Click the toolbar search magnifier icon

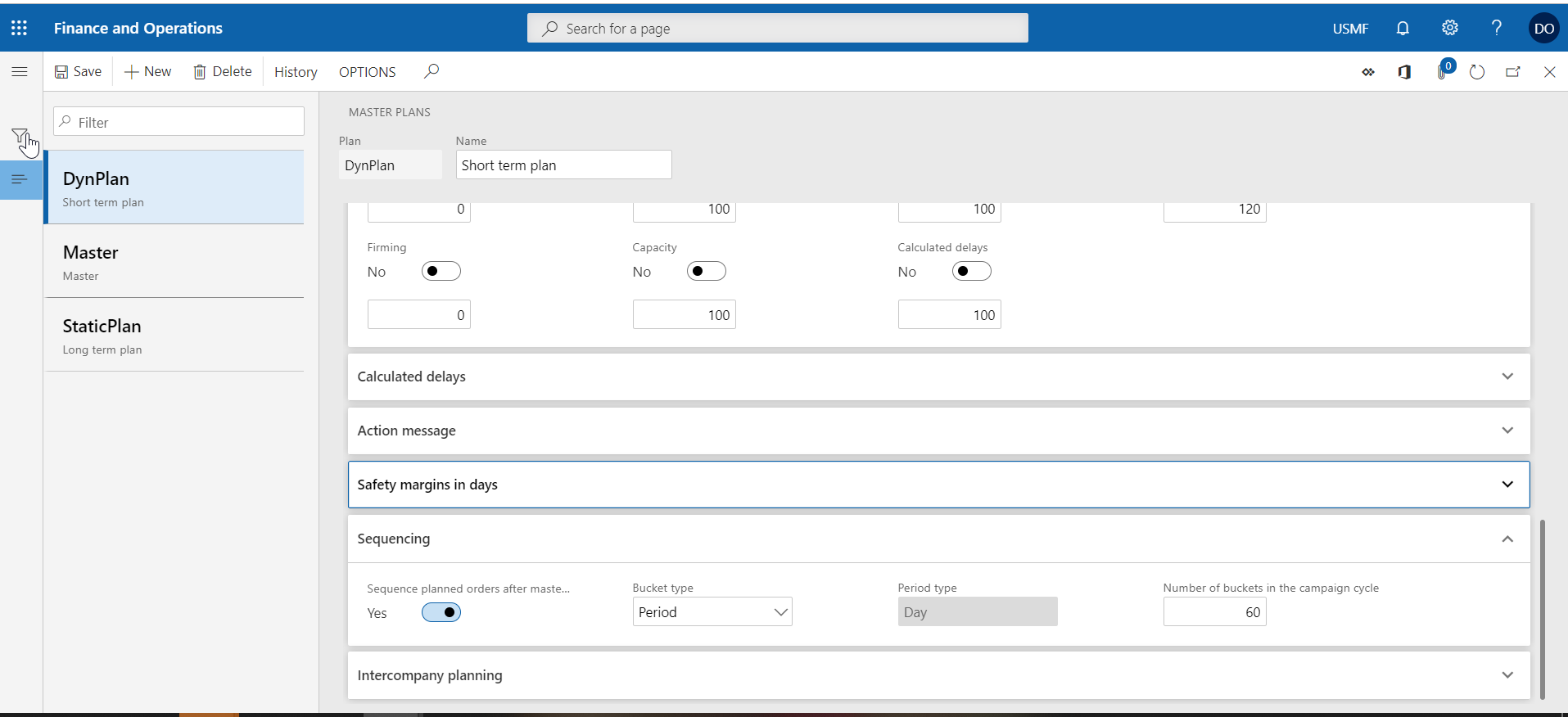432,71
